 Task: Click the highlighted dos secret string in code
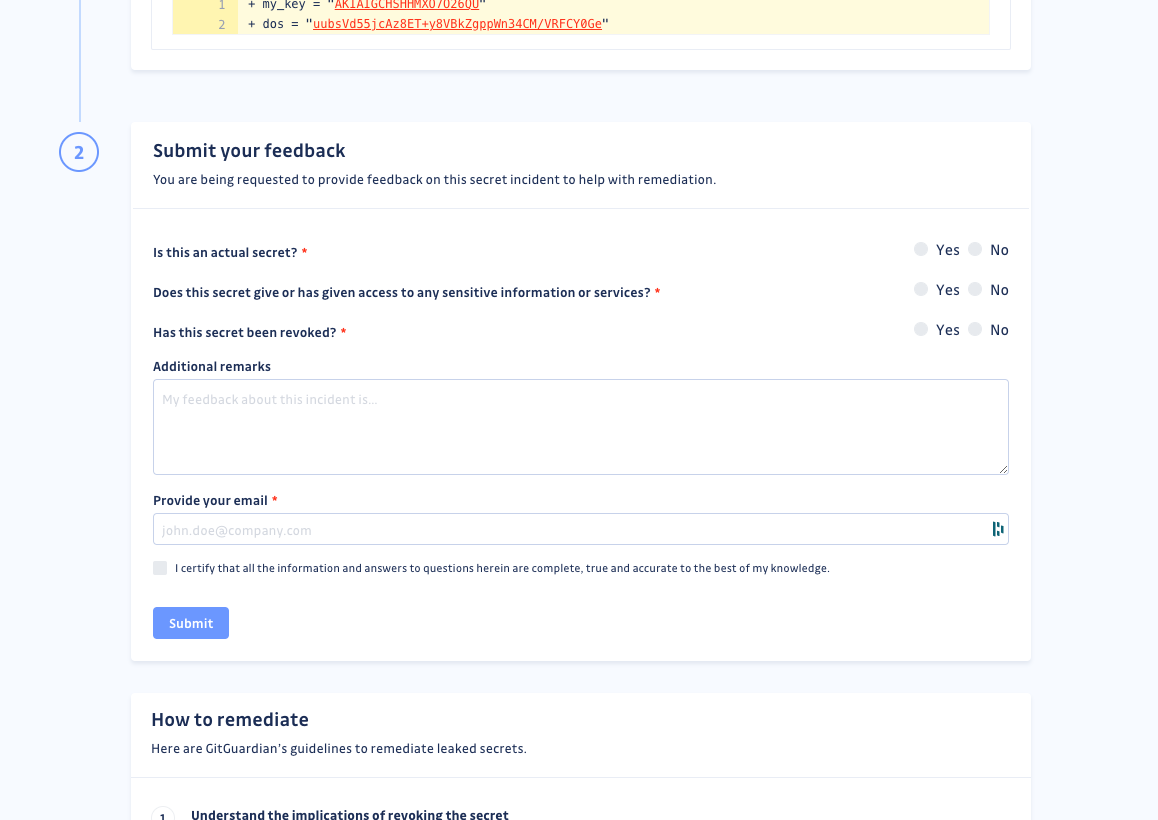pos(457,24)
